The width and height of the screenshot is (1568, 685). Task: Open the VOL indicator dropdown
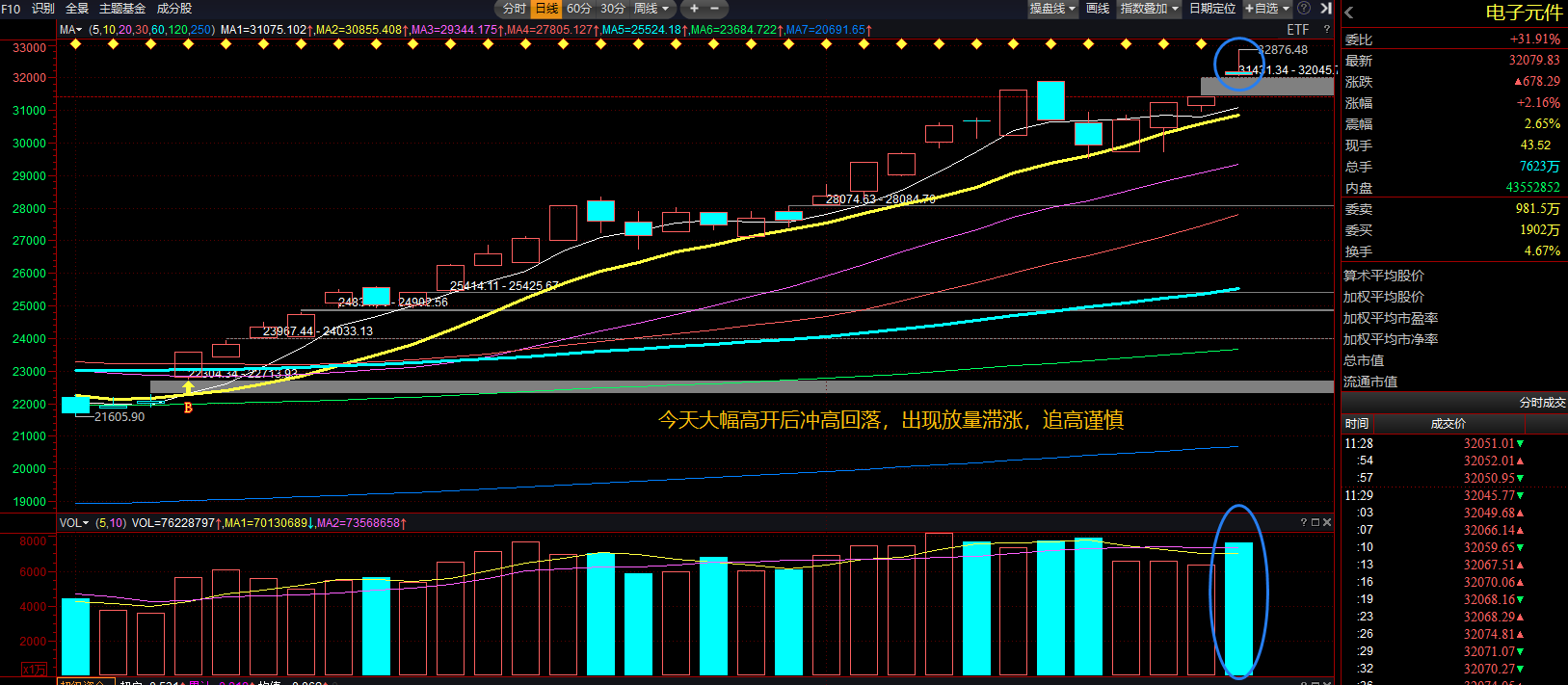tap(74, 523)
